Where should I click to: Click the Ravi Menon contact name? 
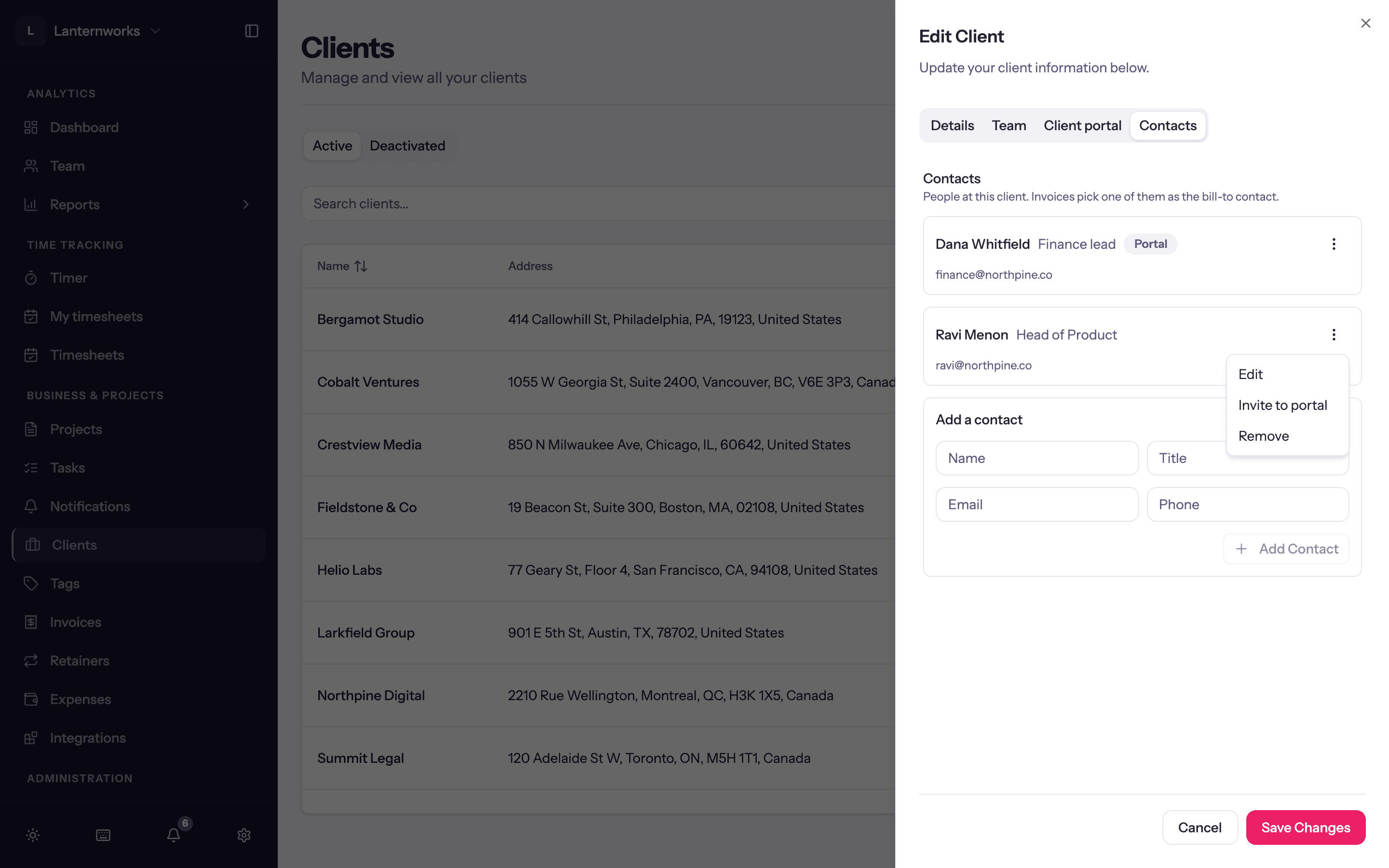[x=971, y=335]
